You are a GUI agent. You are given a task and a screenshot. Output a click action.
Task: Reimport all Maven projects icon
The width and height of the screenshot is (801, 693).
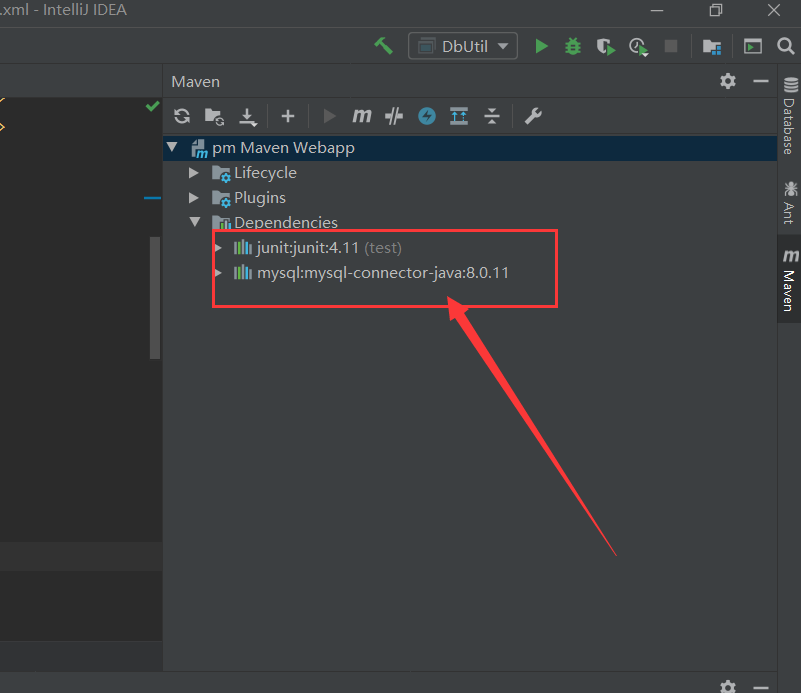coord(182,116)
